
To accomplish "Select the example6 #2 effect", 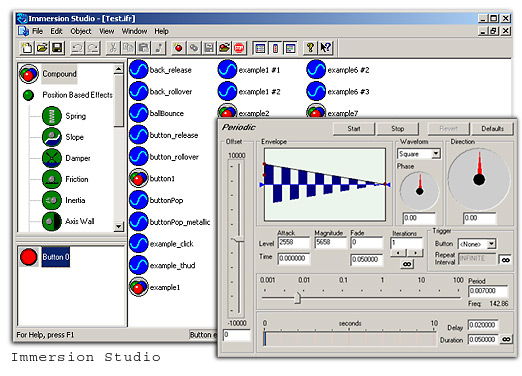I will (348, 70).
